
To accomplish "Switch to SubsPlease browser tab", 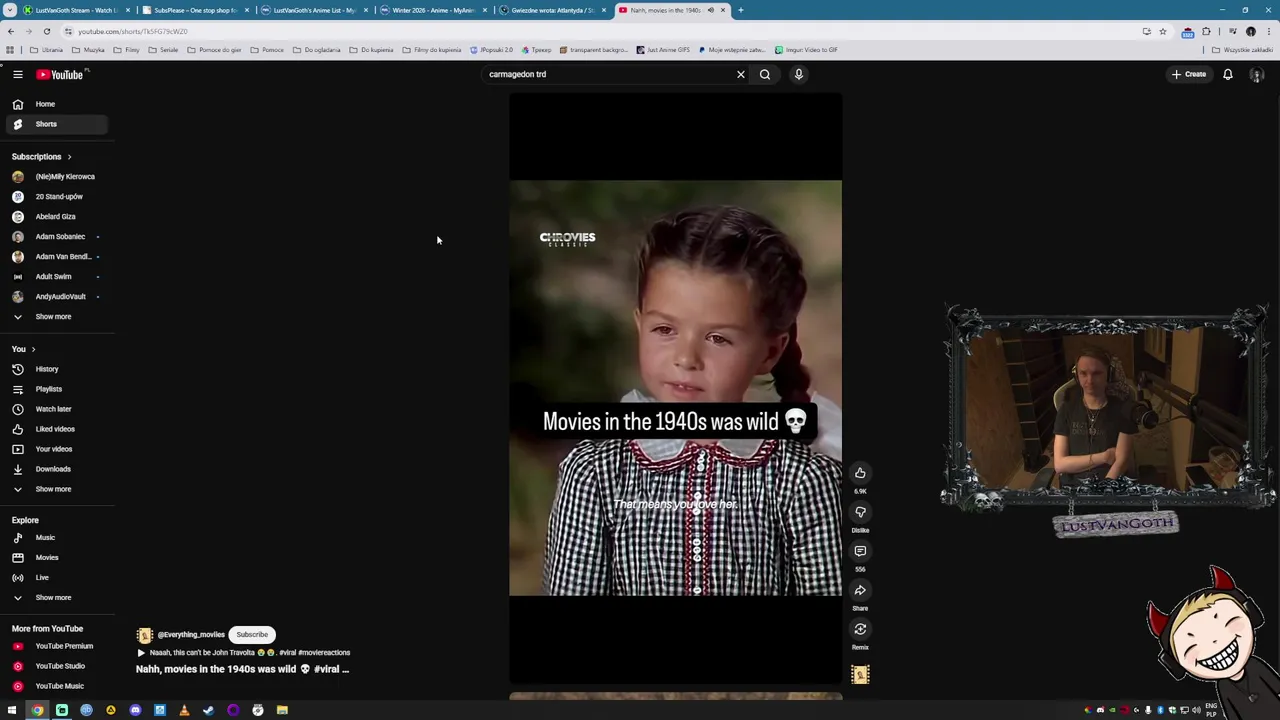I will (195, 10).
